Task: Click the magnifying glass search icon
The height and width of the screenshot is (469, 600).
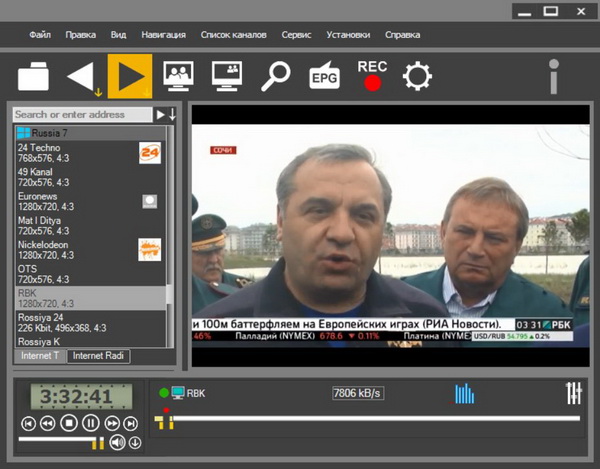Action: coord(276,77)
